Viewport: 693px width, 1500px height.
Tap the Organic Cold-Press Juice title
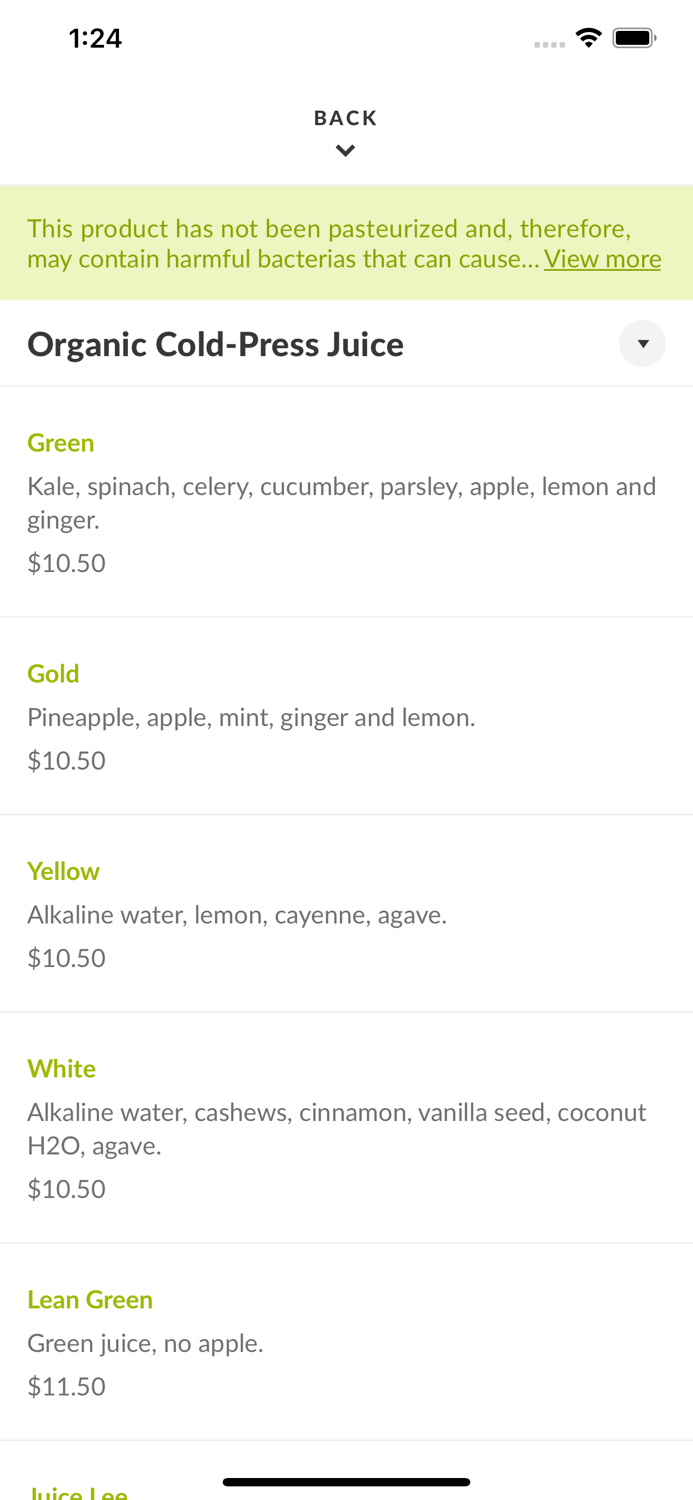click(216, 343)
